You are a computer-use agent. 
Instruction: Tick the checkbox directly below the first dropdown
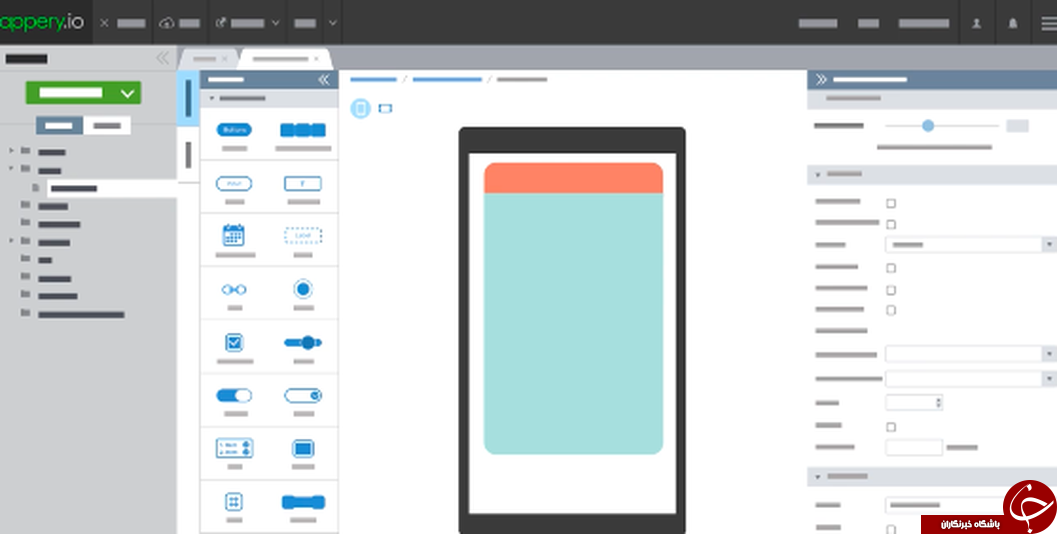click(x=890, y=268)
